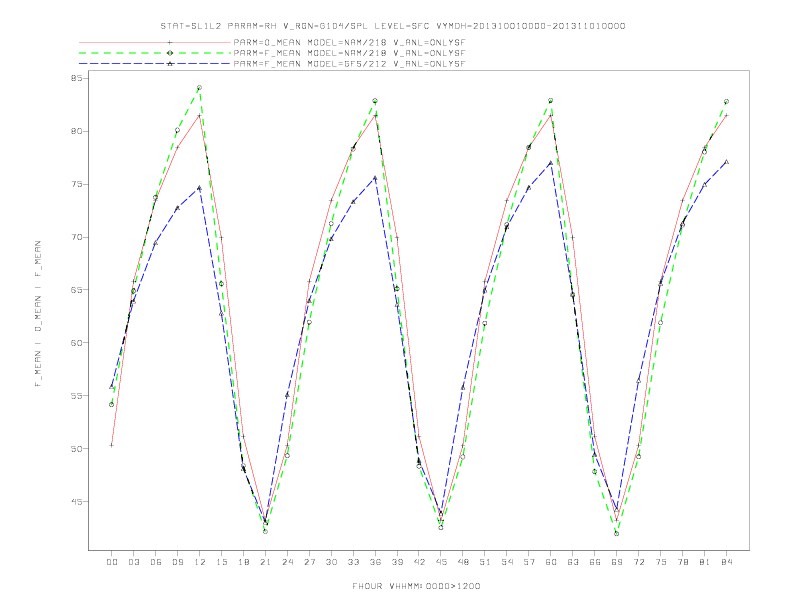This screenshot has width=792, height=612.
Task: Click the y-axis tick label 55
Action: [x=77, y=396]
